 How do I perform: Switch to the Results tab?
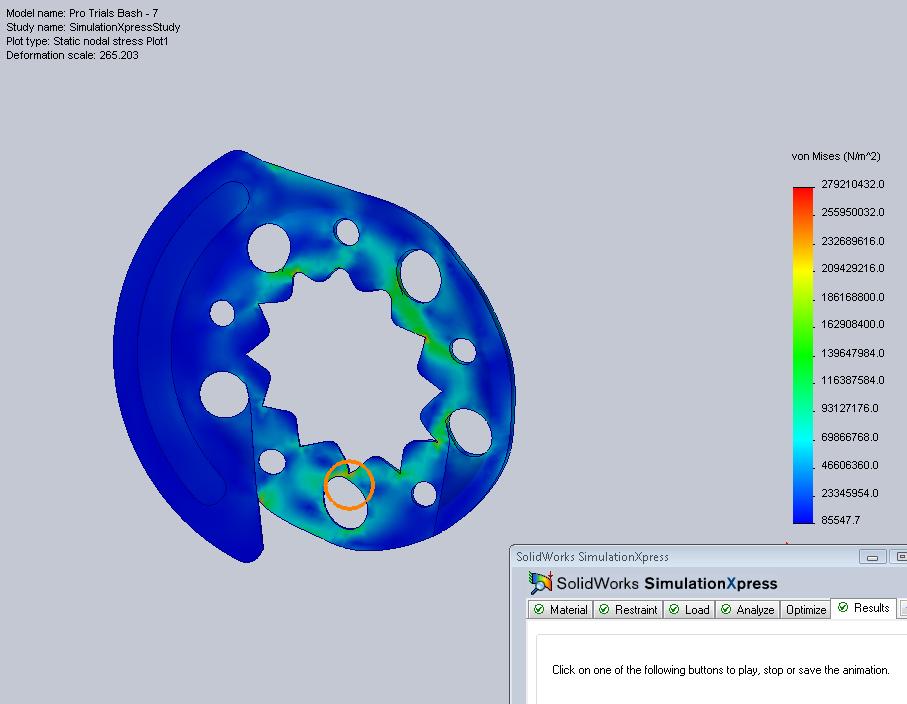coord(864,608)
